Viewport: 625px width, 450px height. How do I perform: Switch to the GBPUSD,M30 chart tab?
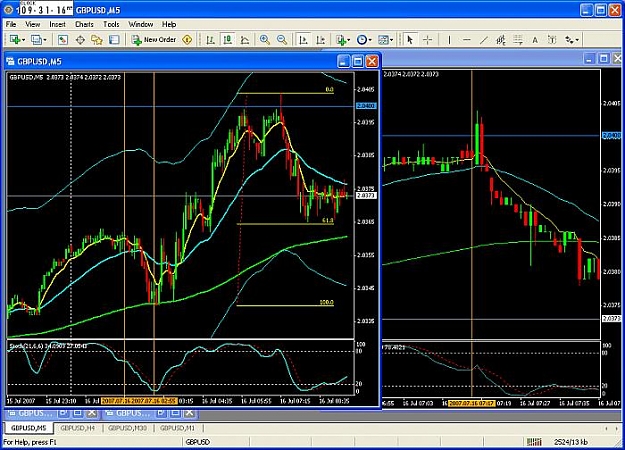tap(128, 428)
